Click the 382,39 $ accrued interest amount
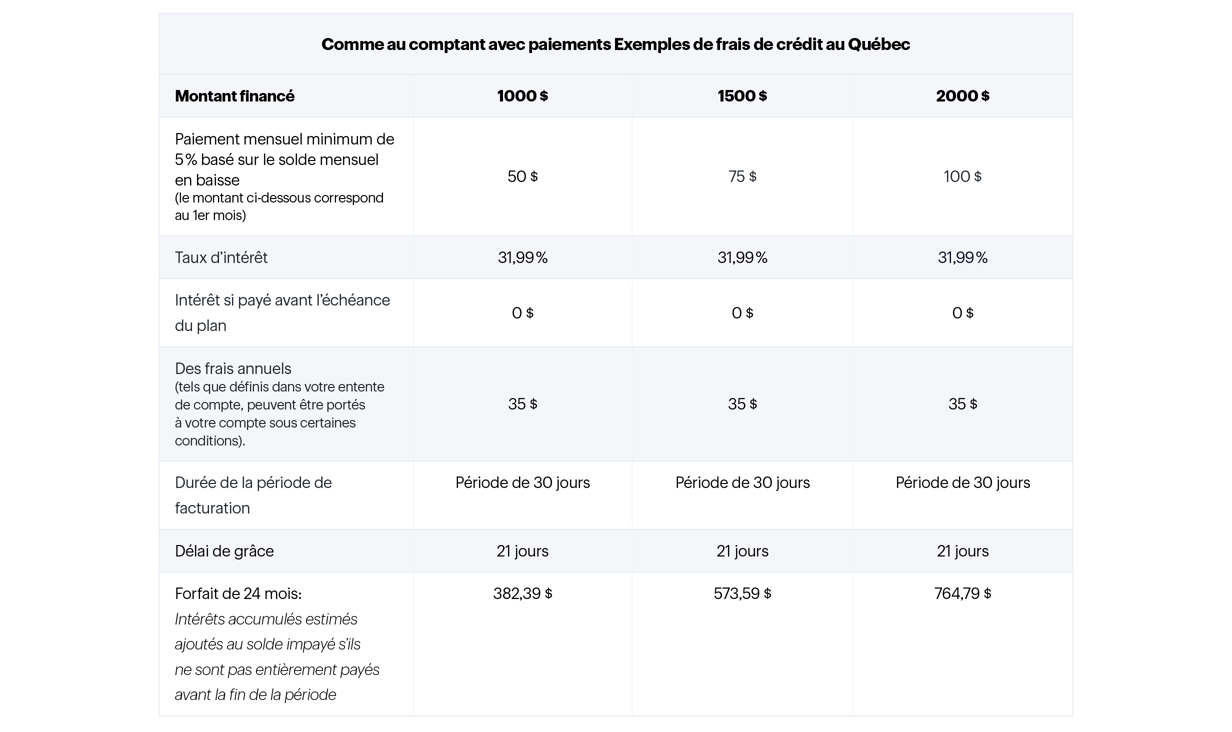 pos(522,594)
